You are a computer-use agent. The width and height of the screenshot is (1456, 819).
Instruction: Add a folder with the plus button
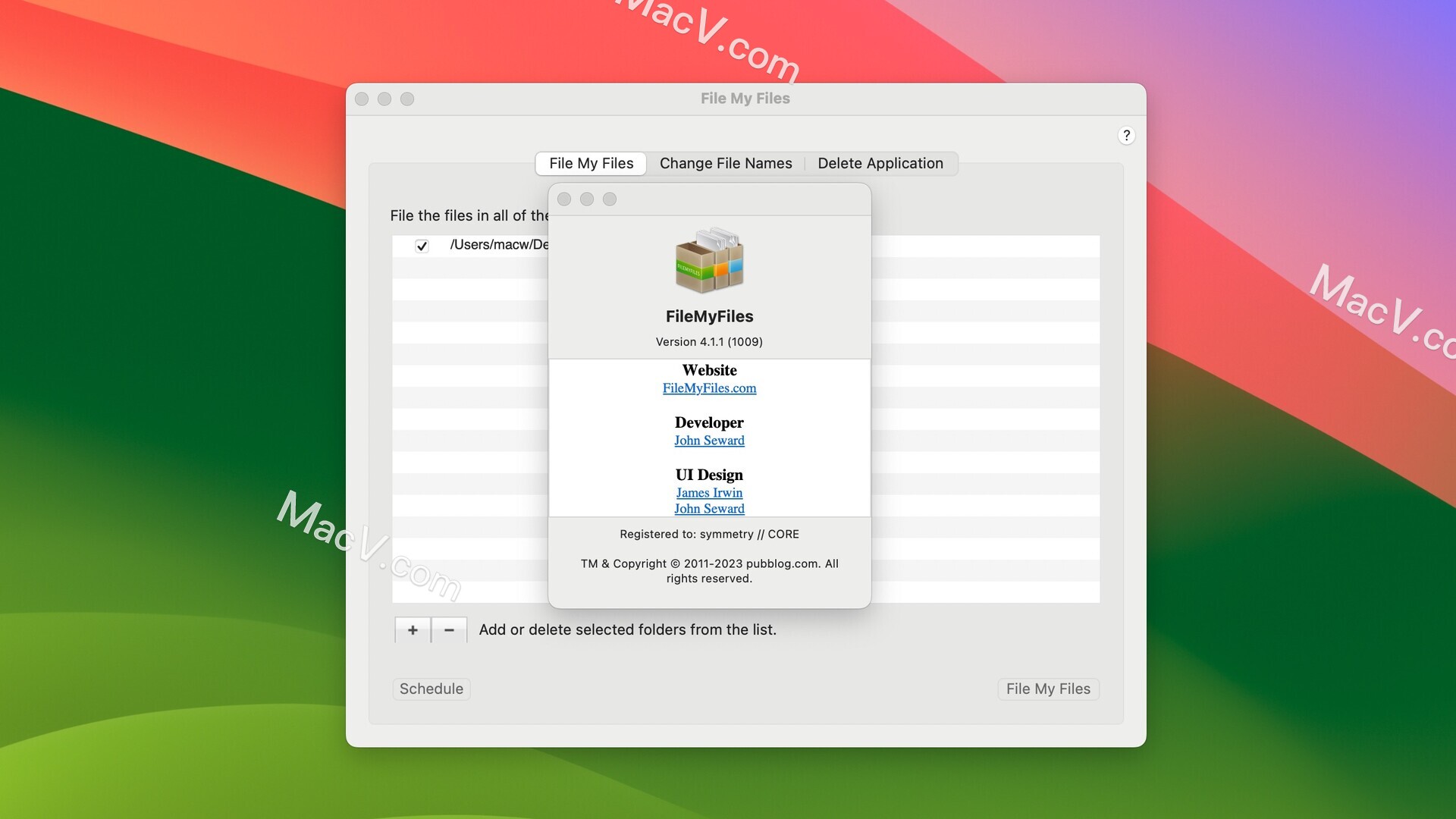(x=413, y=629)
